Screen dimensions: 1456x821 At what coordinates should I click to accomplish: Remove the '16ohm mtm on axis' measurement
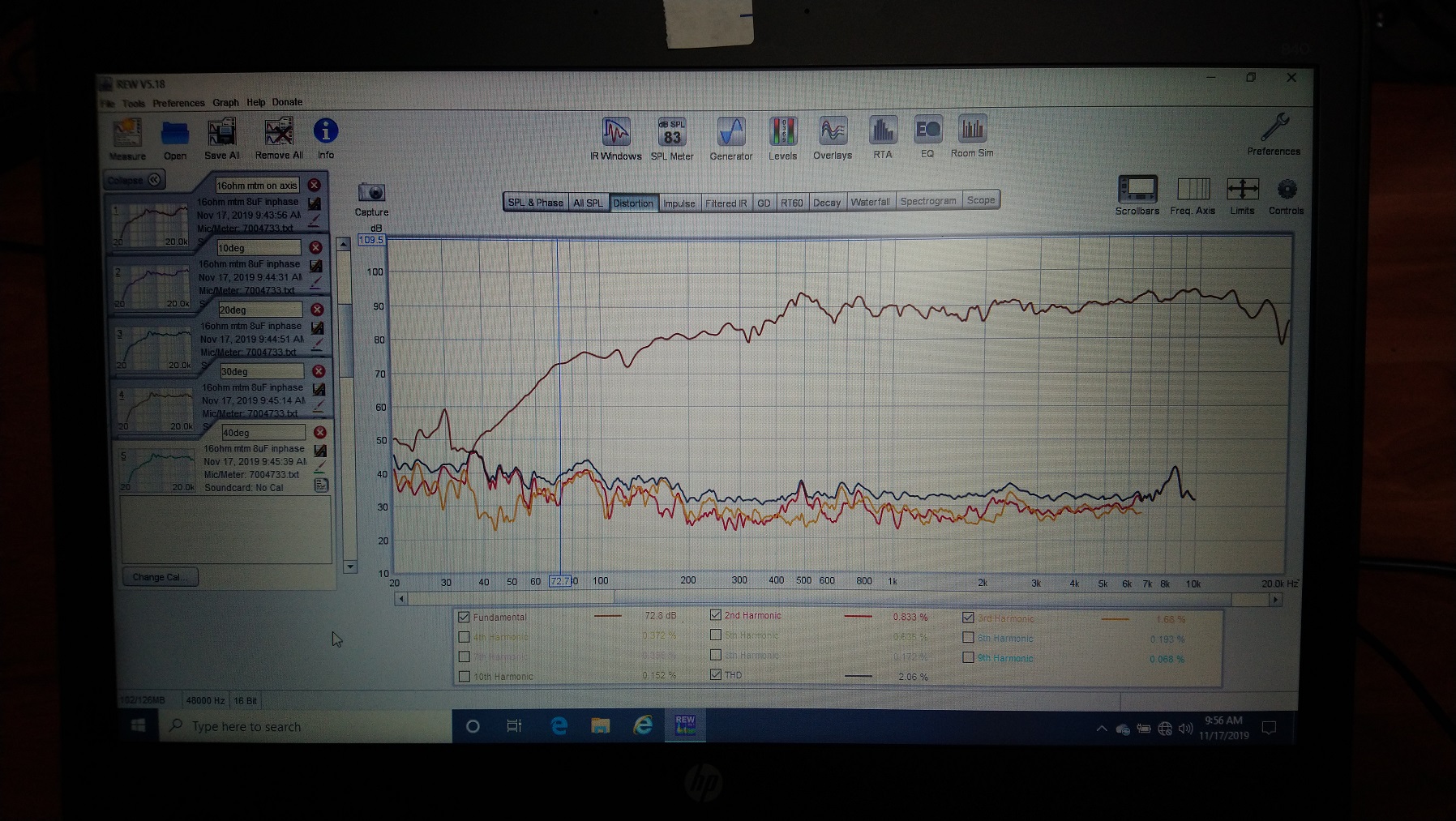315,186
